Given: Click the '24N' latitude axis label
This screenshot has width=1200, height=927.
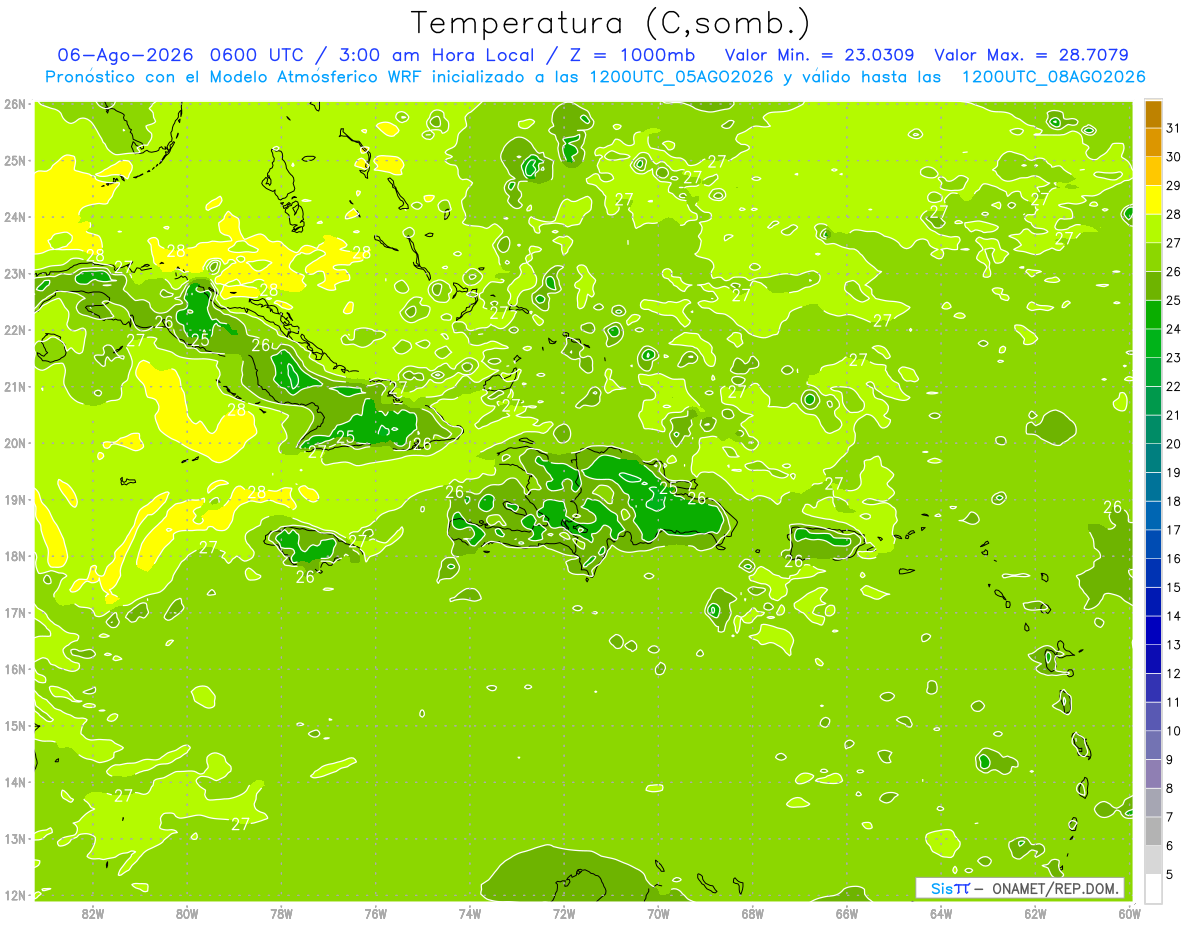Looking at the screenshot, I should 16,217.
